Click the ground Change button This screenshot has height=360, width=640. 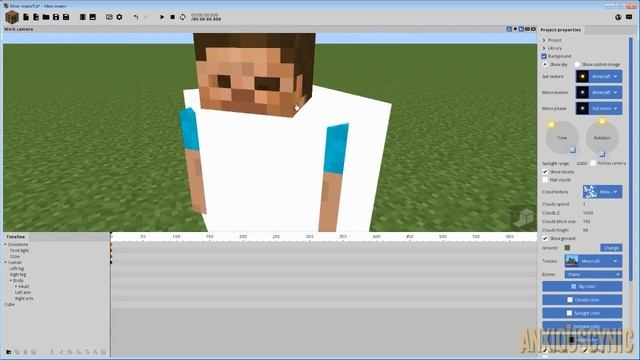pos(611,248)
